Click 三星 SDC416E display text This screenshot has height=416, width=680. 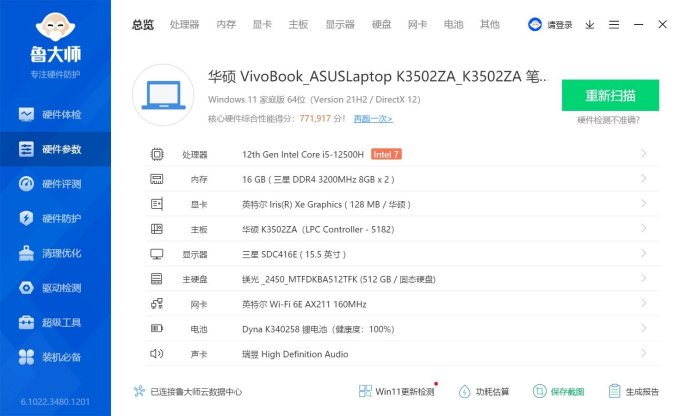coord(294,255)
